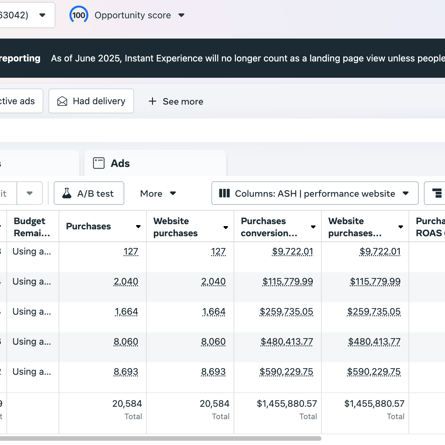The image size is (445, 445).
Task: Click 8,693 in the Website purchases column
Action: [x=213, y=372]
